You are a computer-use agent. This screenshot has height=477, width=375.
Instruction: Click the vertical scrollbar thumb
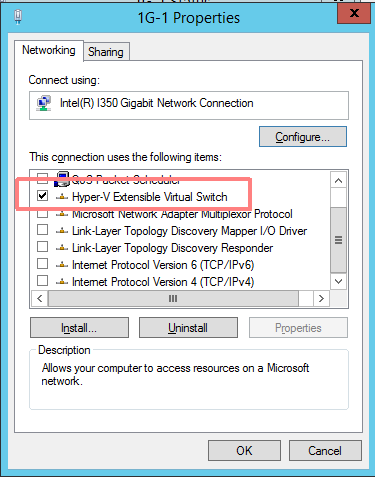point(339,240)
